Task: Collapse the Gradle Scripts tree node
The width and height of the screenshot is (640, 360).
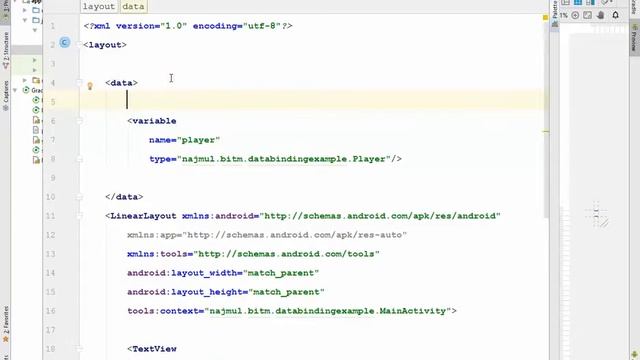Action: [x=15, y=90]
